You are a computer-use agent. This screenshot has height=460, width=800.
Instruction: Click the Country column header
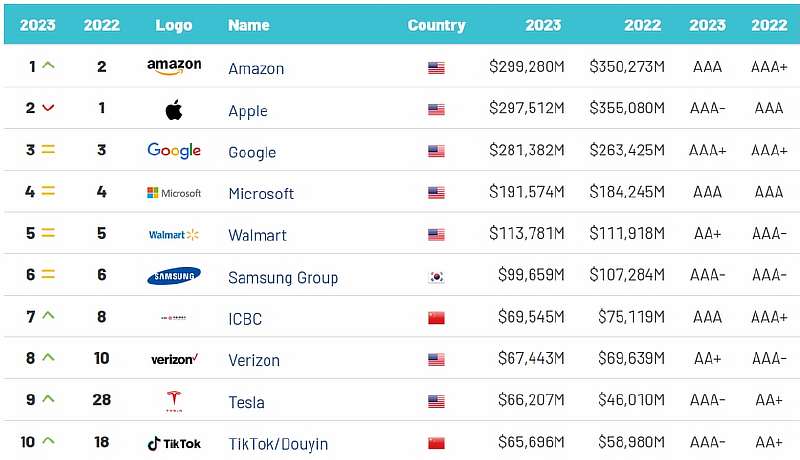(x=436, y=25)
